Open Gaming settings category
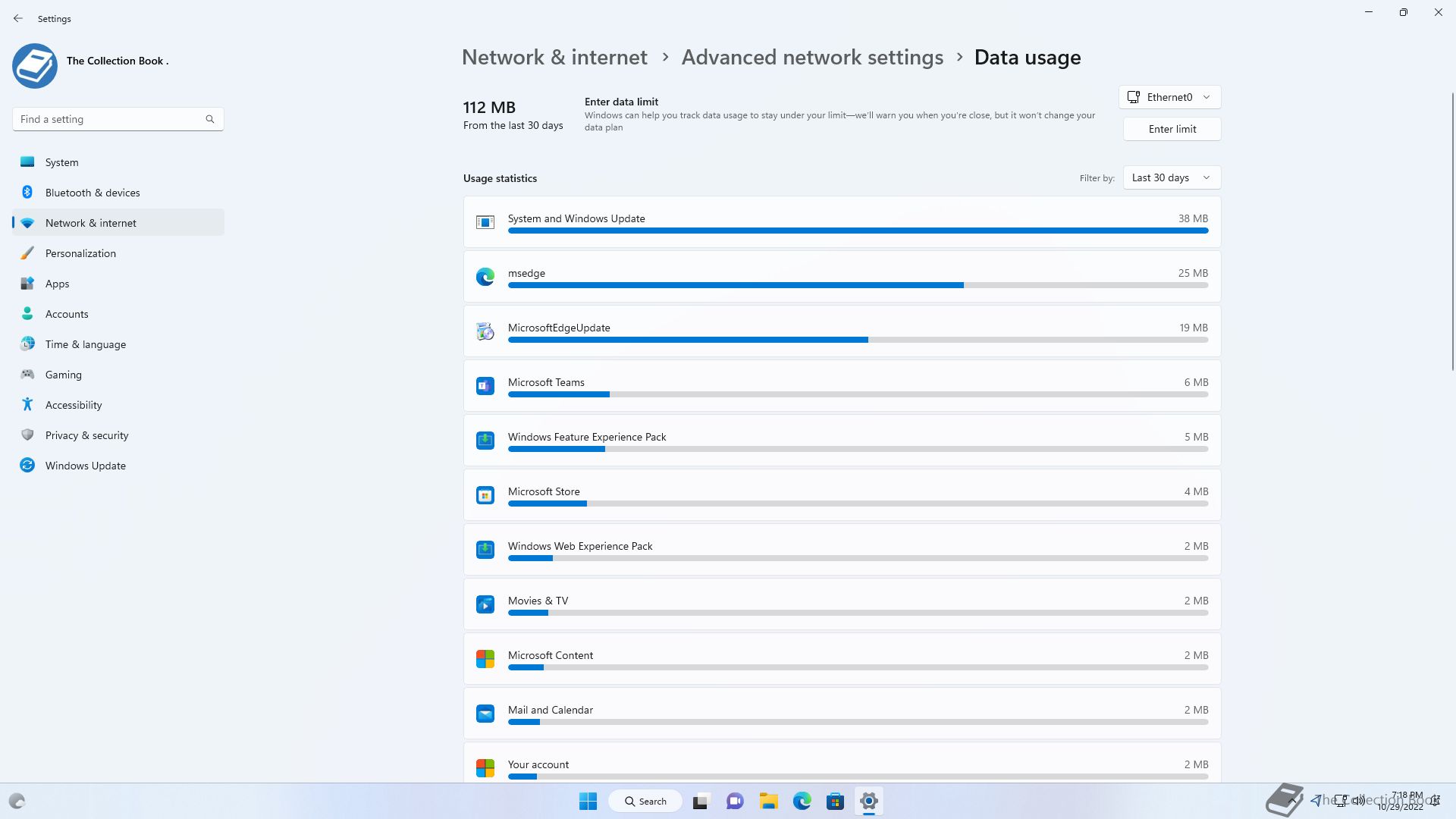The height and width of the screenshot is (819, 1456). click(118, 375)
